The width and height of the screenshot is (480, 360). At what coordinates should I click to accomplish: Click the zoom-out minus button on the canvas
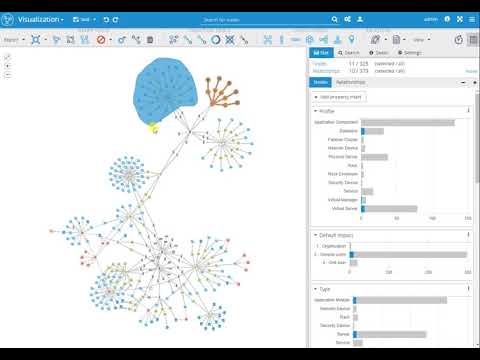coord(7,75)
